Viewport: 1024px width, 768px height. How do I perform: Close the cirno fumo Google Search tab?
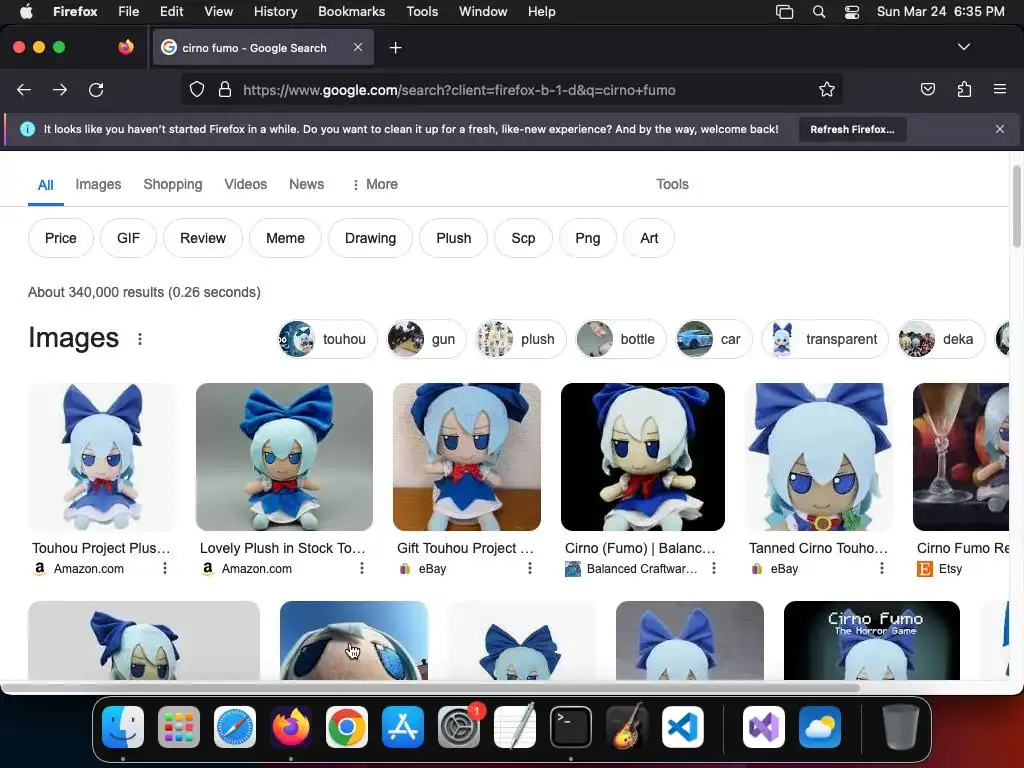point(358,47)
